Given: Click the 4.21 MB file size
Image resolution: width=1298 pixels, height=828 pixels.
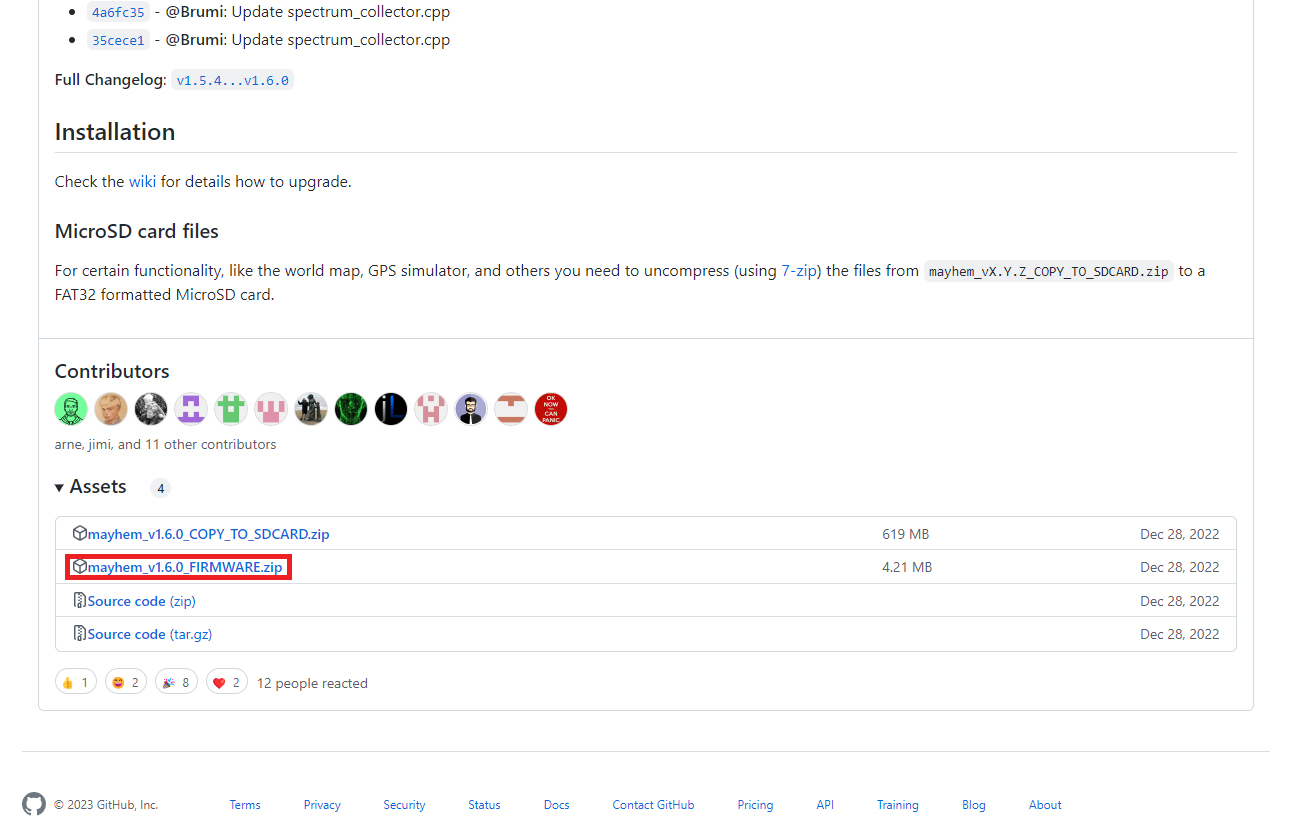Looking at the screenshot, I should 907,567.
